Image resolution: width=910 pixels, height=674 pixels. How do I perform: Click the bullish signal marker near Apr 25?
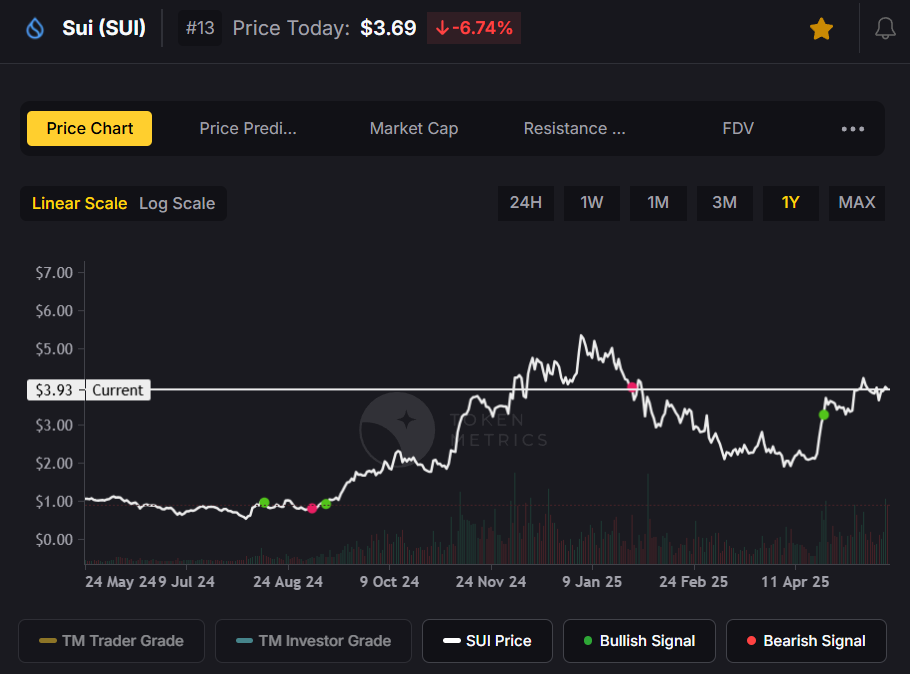(824, 415)
